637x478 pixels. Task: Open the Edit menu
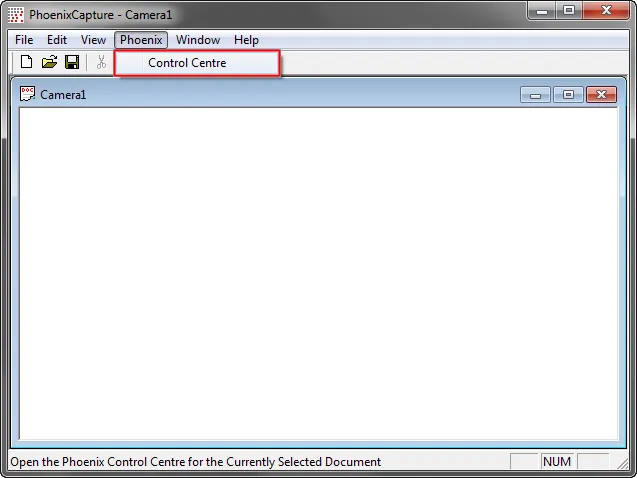(x=57, y=40)
